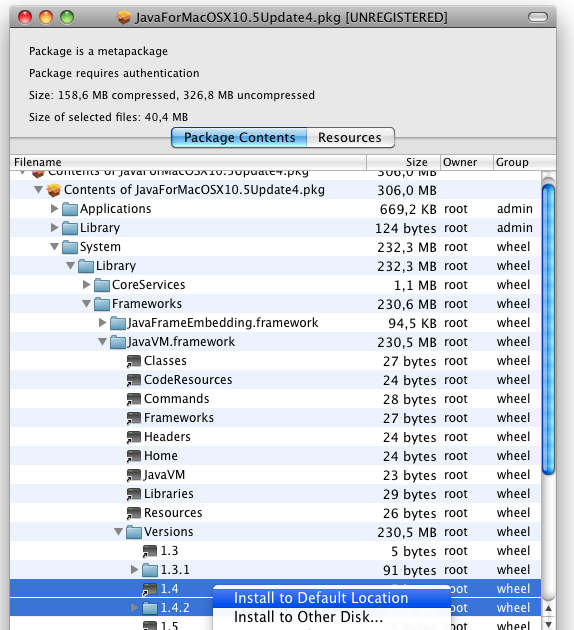Click the vertical scrollbar thumb
574x630 pixels.
click(x=548, y=329)
